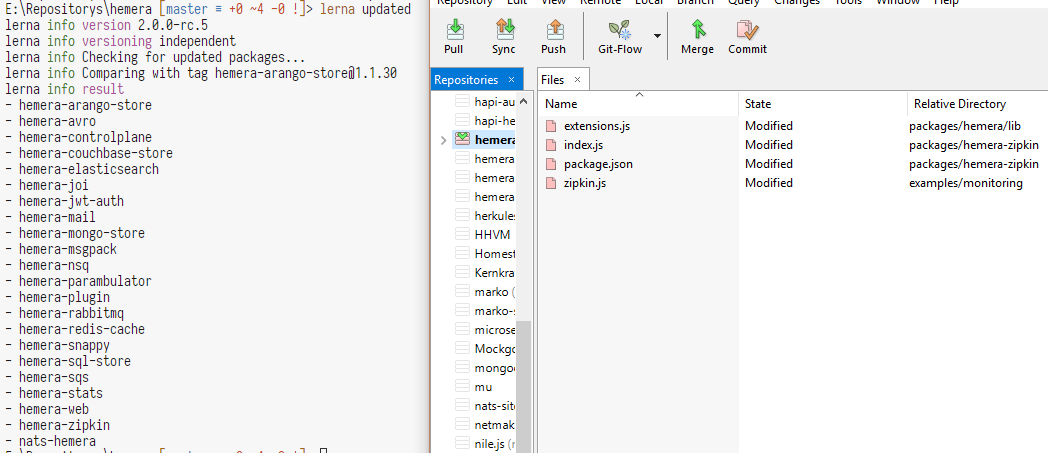1048x453 pixels.
Task: Click the up arrow of the Repositories scrollbar
Action: tap(523, 102)
